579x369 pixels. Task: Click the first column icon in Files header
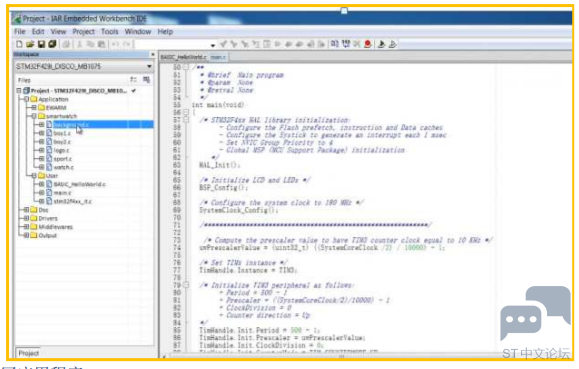point(133,79)
